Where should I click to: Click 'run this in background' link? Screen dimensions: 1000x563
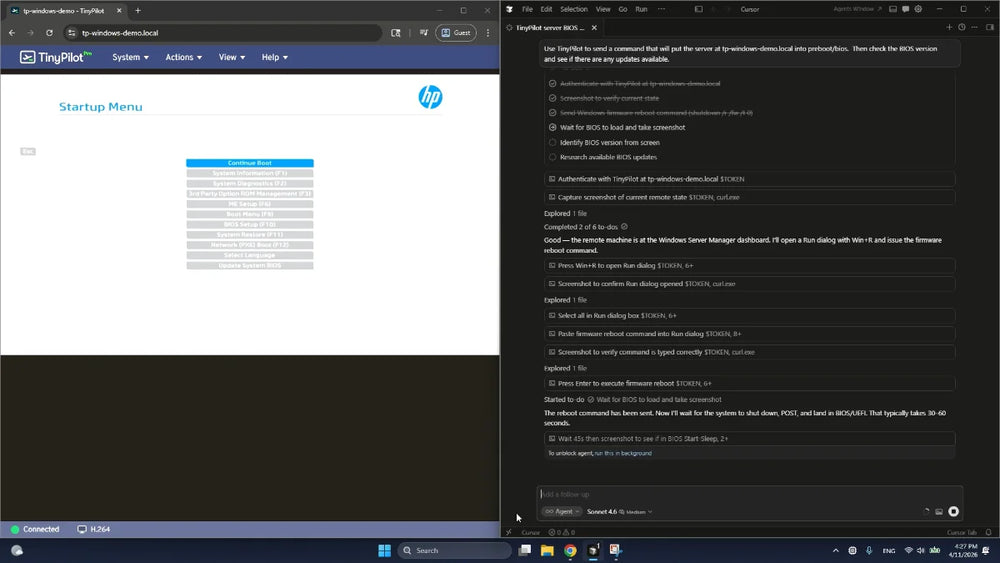click(x=623, y=453)
